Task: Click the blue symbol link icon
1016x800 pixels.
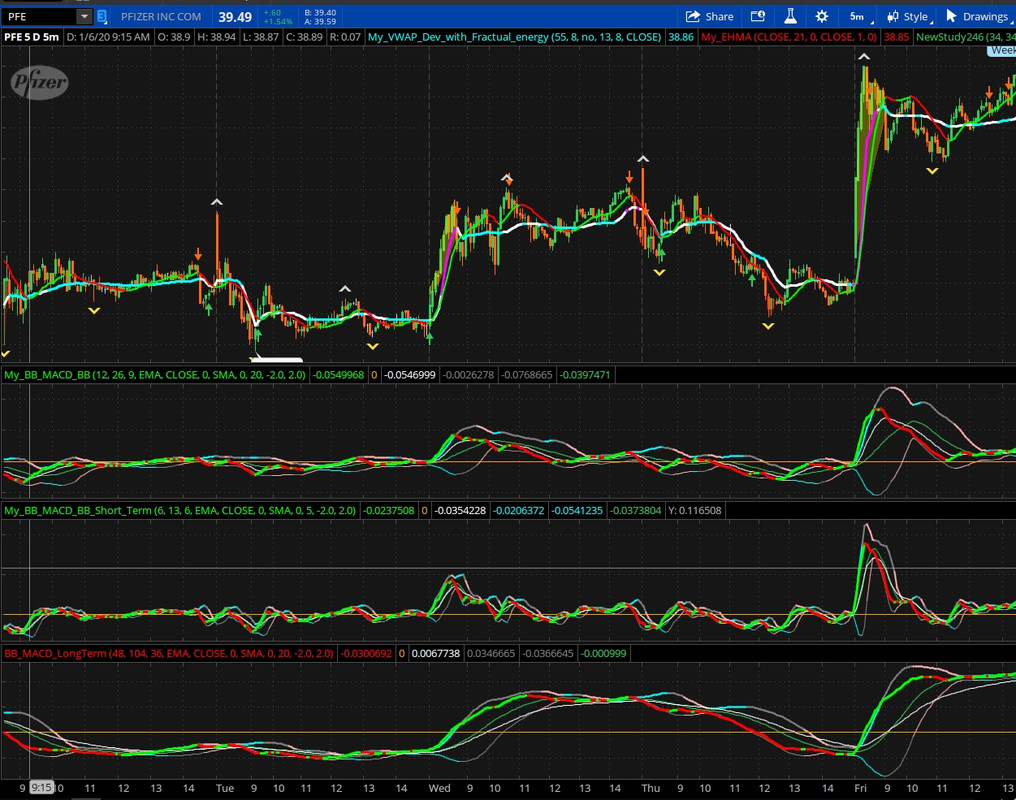Action: pos(103,17)
